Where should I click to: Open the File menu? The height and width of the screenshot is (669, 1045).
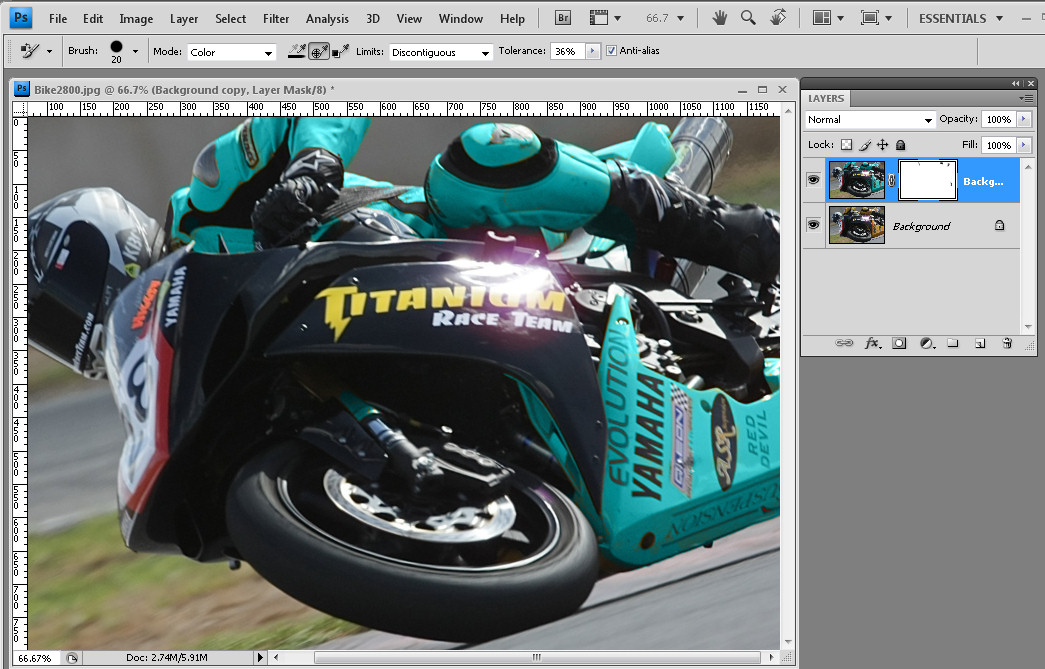[x=58, y=19]
